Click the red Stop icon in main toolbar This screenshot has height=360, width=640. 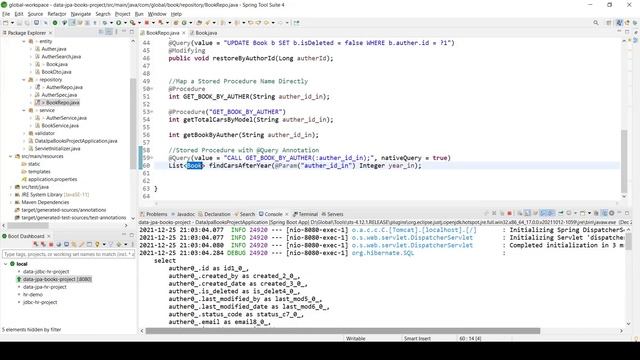[x=146, y=23]
